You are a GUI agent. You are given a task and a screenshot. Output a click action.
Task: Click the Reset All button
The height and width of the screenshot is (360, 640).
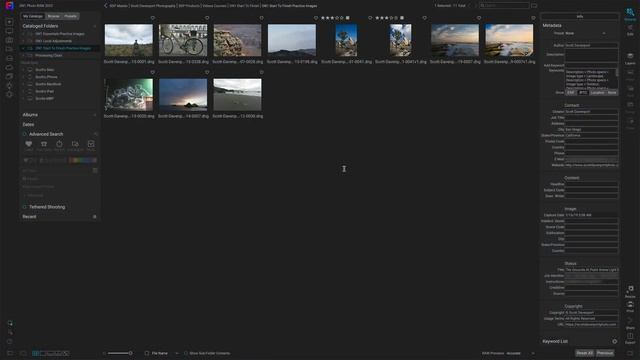point(584,353)
